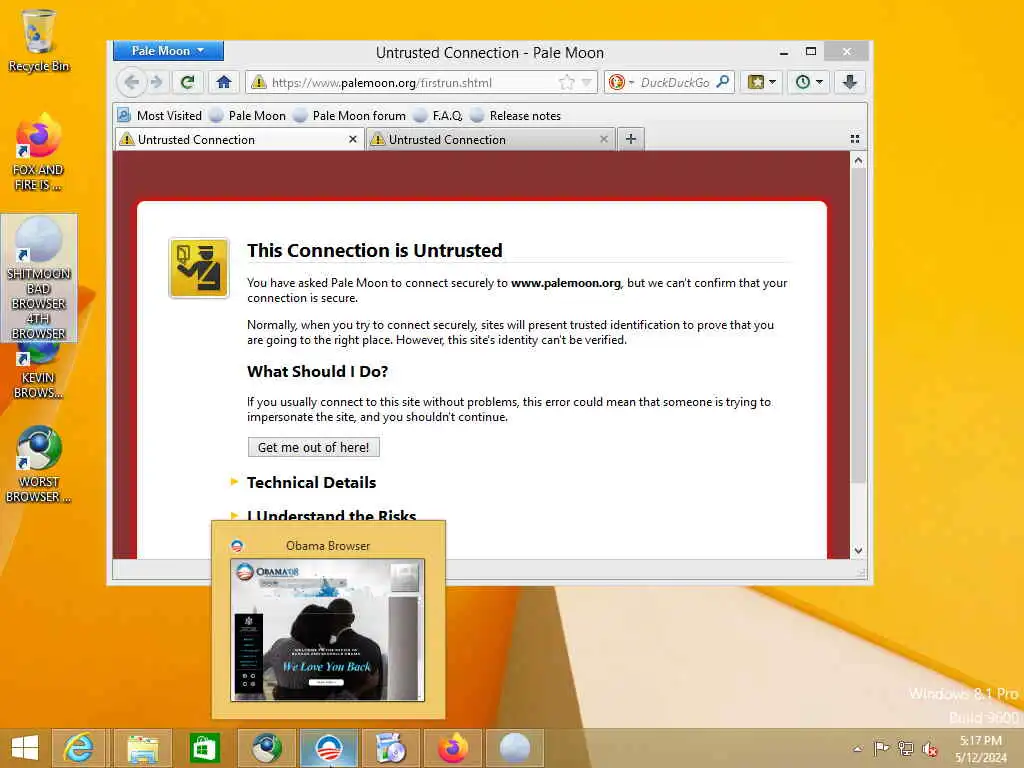Reload the page with the green refresh icon
Image resolution: width=1024 pixels, height=768 pixels.
click(187, 82)
